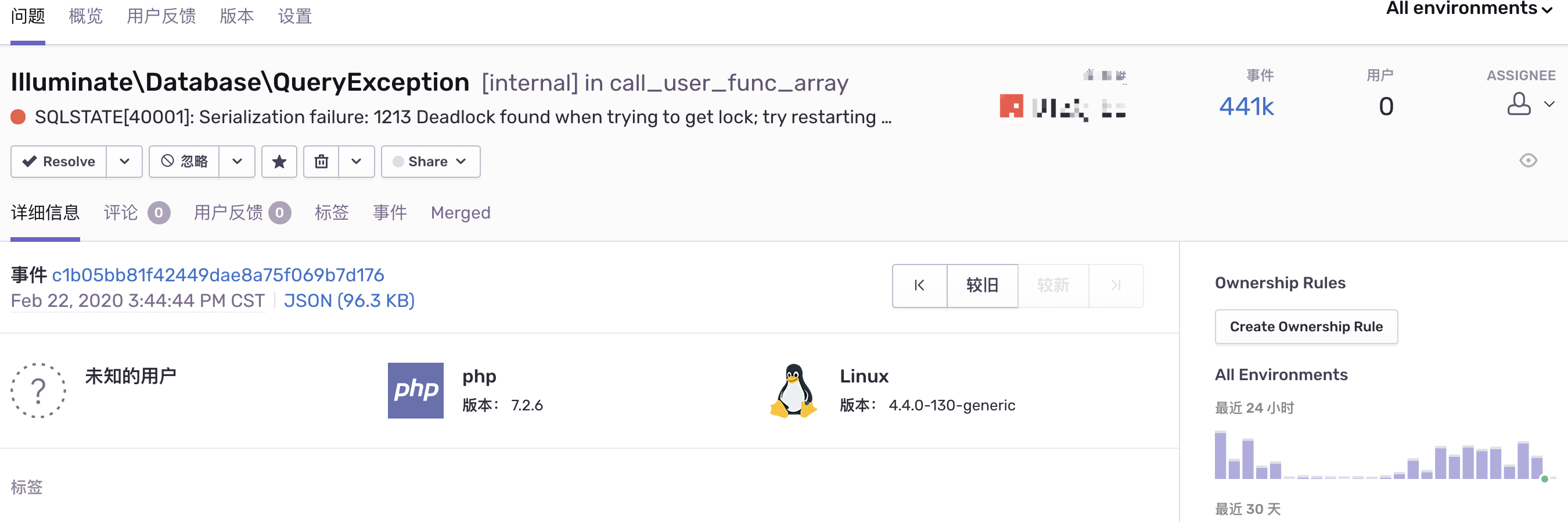Toggle Share switch on the issue
Screen dimensions: 1568x522
tap(399, 162)
